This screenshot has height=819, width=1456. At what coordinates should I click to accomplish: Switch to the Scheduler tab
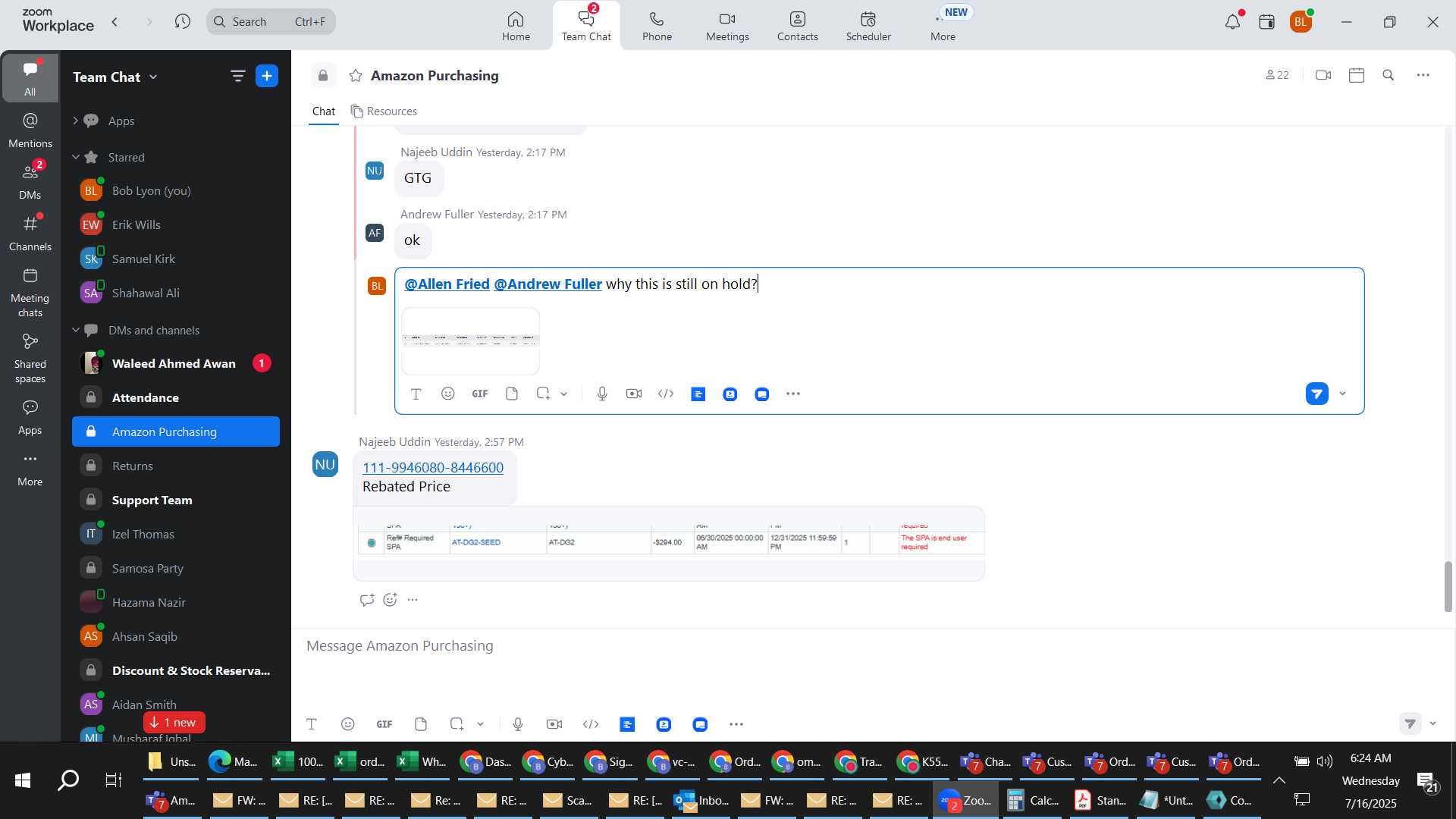tap(868, 26)
